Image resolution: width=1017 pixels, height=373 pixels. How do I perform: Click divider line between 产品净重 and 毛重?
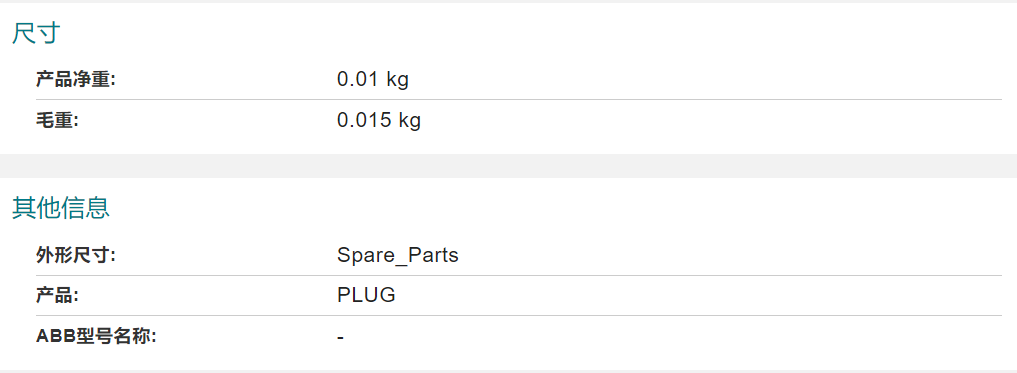pyautogui.click(x=519, y=100)
